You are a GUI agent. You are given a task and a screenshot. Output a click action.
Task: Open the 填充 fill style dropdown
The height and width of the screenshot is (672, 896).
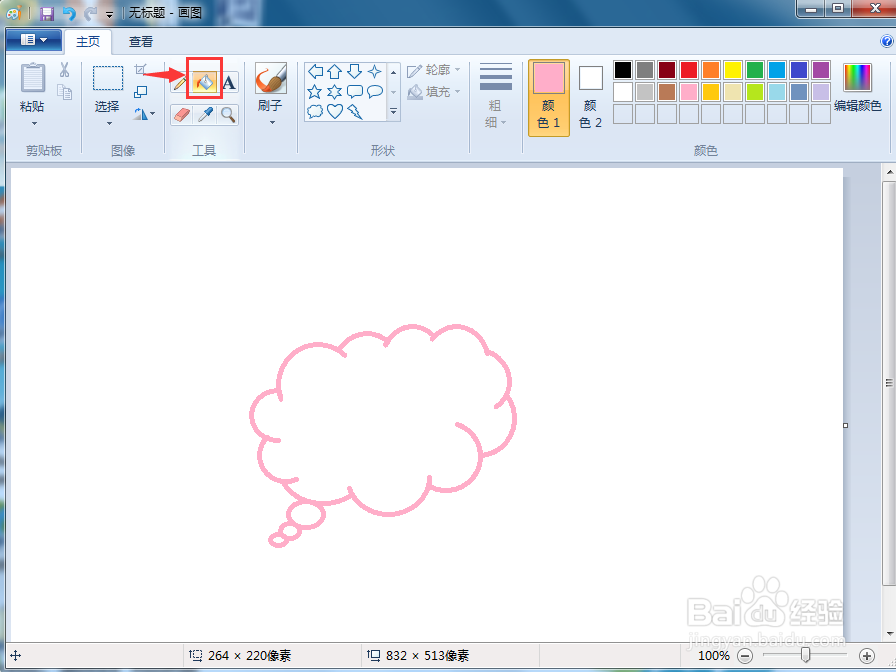(433, 91)
